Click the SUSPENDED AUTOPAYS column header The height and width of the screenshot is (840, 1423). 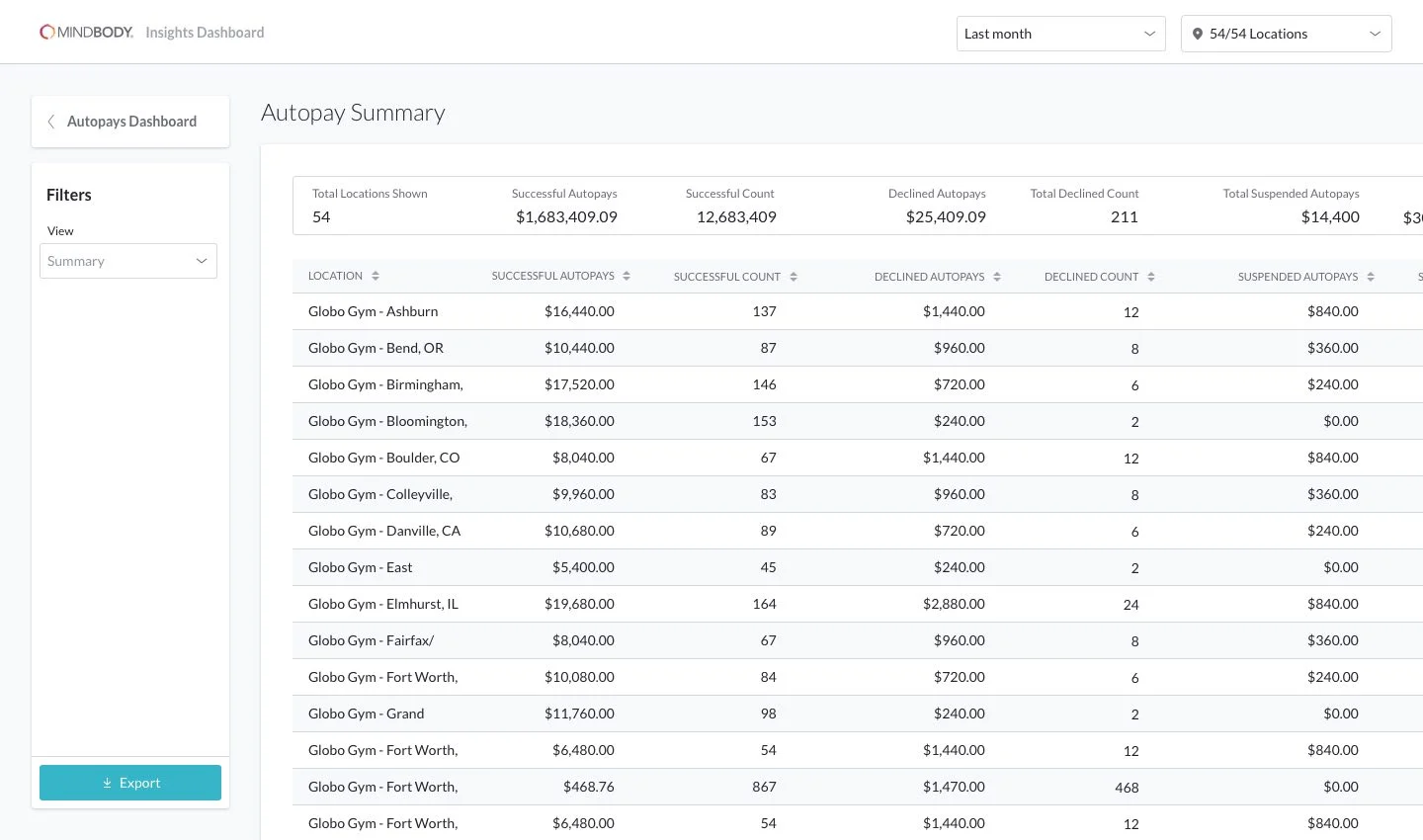tap(1298, 277)
